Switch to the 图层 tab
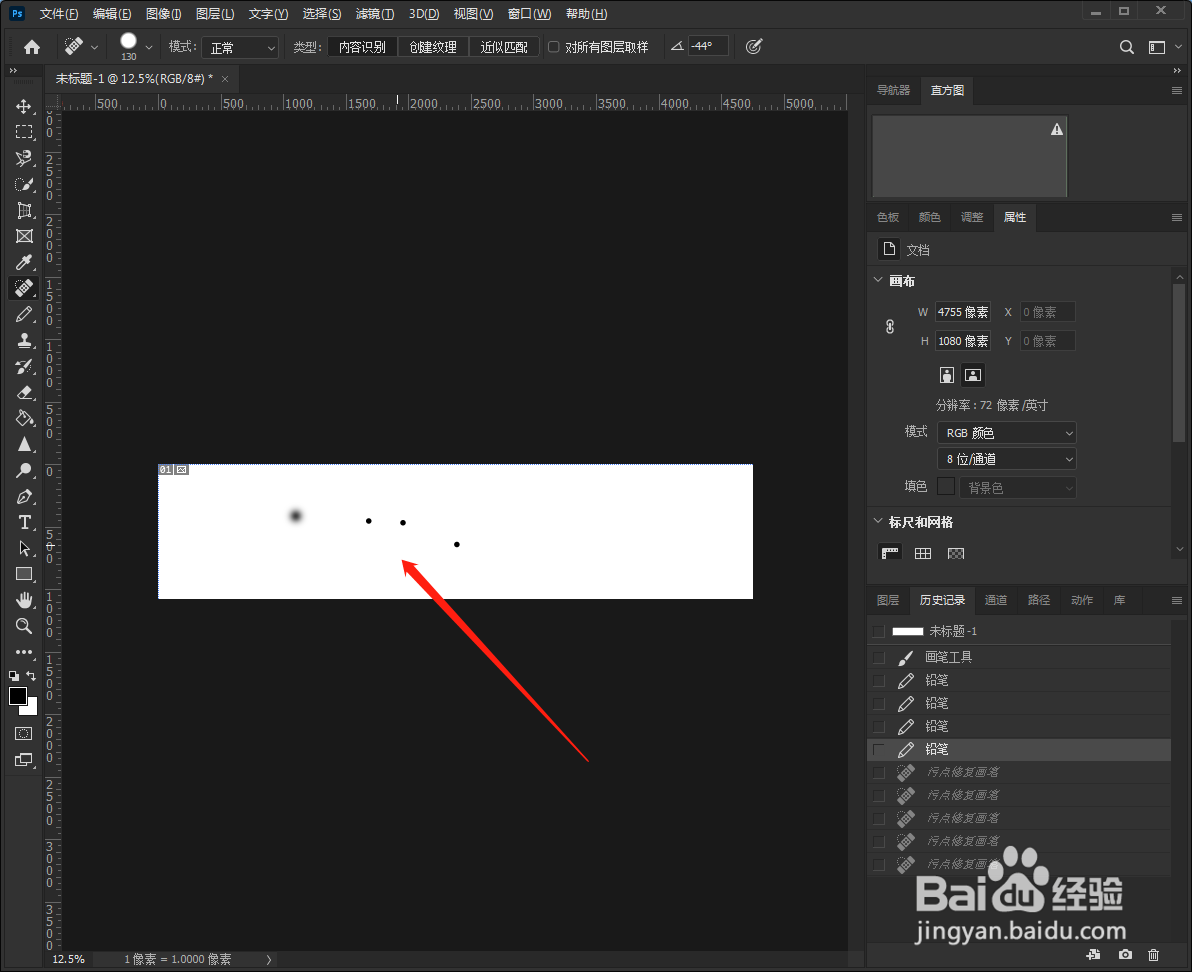Viewport: 1192px width, 972px height. (x=888, y=600)
